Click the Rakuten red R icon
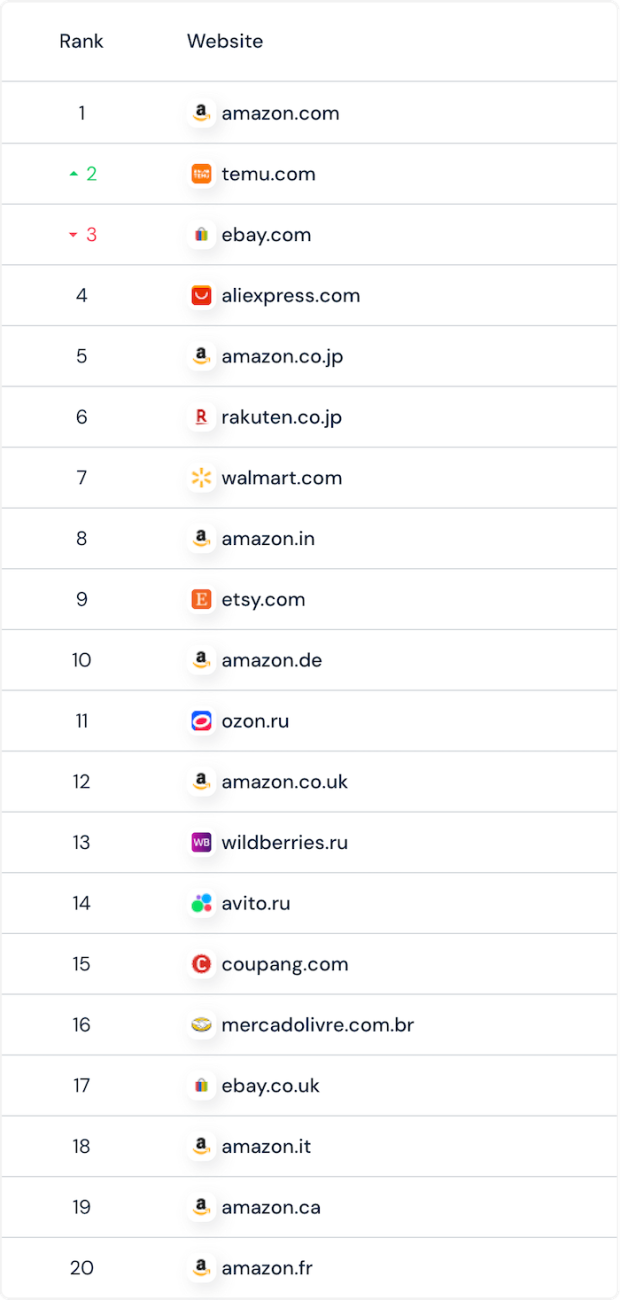 point(201,417)
